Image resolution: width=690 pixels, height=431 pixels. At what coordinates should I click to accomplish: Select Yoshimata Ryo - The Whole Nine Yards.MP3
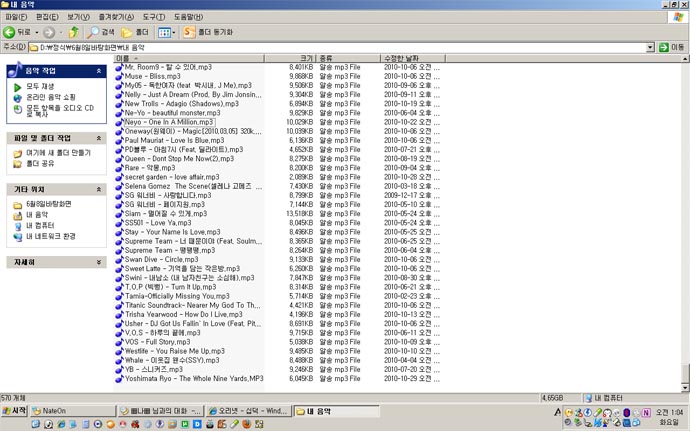pos(194,379)
